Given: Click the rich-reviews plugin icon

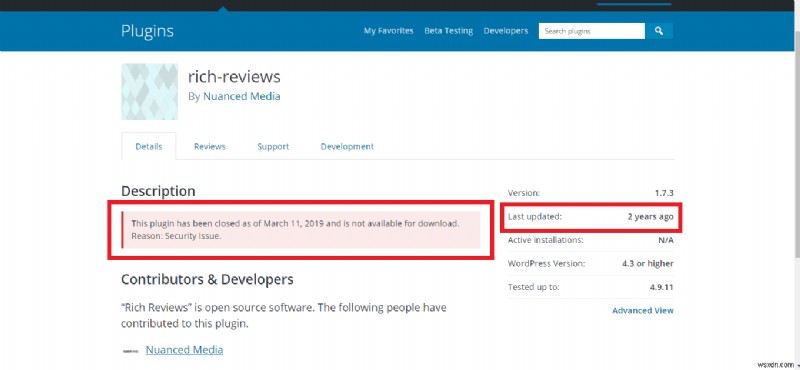Looking at the screenshot, I should (149, 91).
